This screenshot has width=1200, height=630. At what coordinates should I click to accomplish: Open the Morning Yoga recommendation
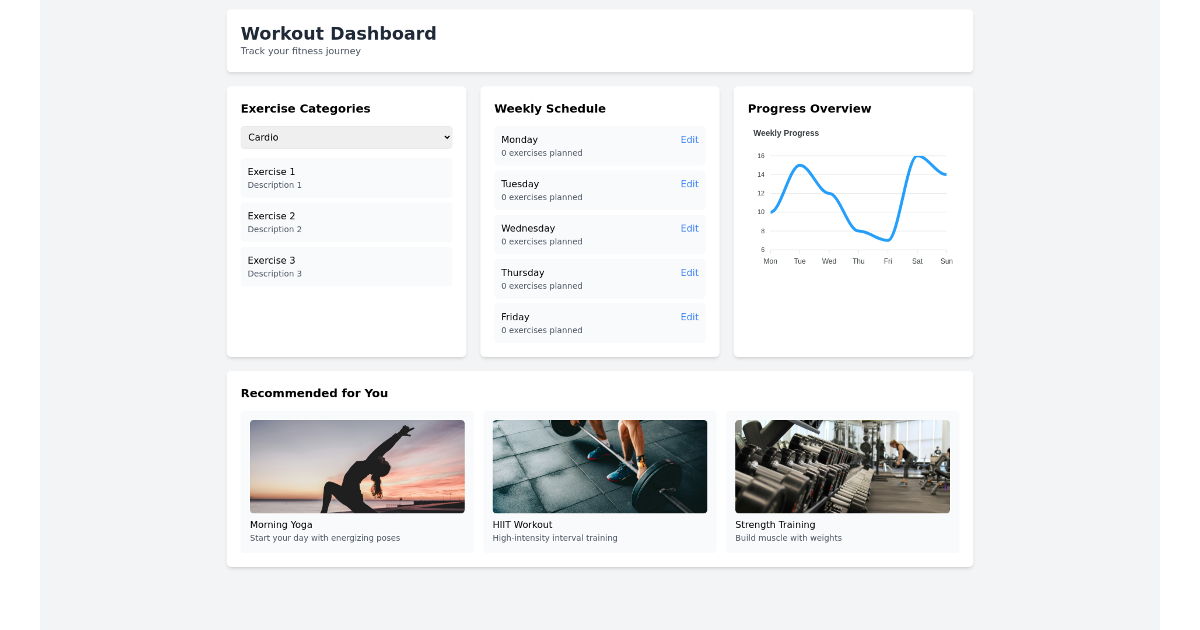356,483
